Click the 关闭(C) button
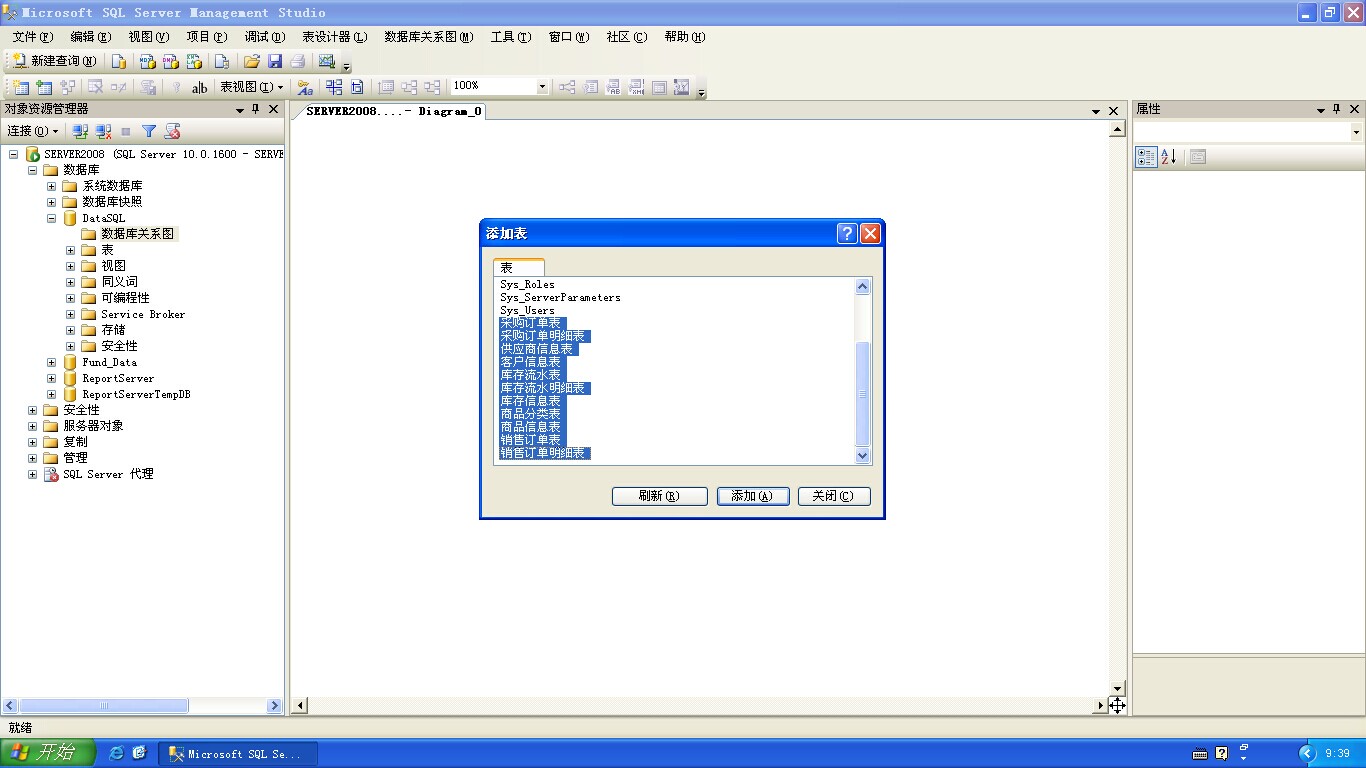 pyautogui.click(x=834, y=496)
